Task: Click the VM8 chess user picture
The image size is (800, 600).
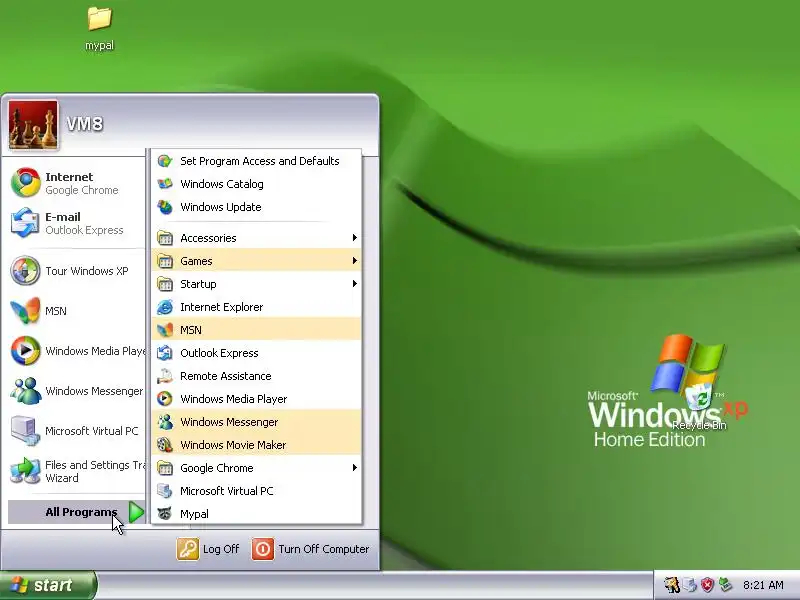Action: (33, 125)
